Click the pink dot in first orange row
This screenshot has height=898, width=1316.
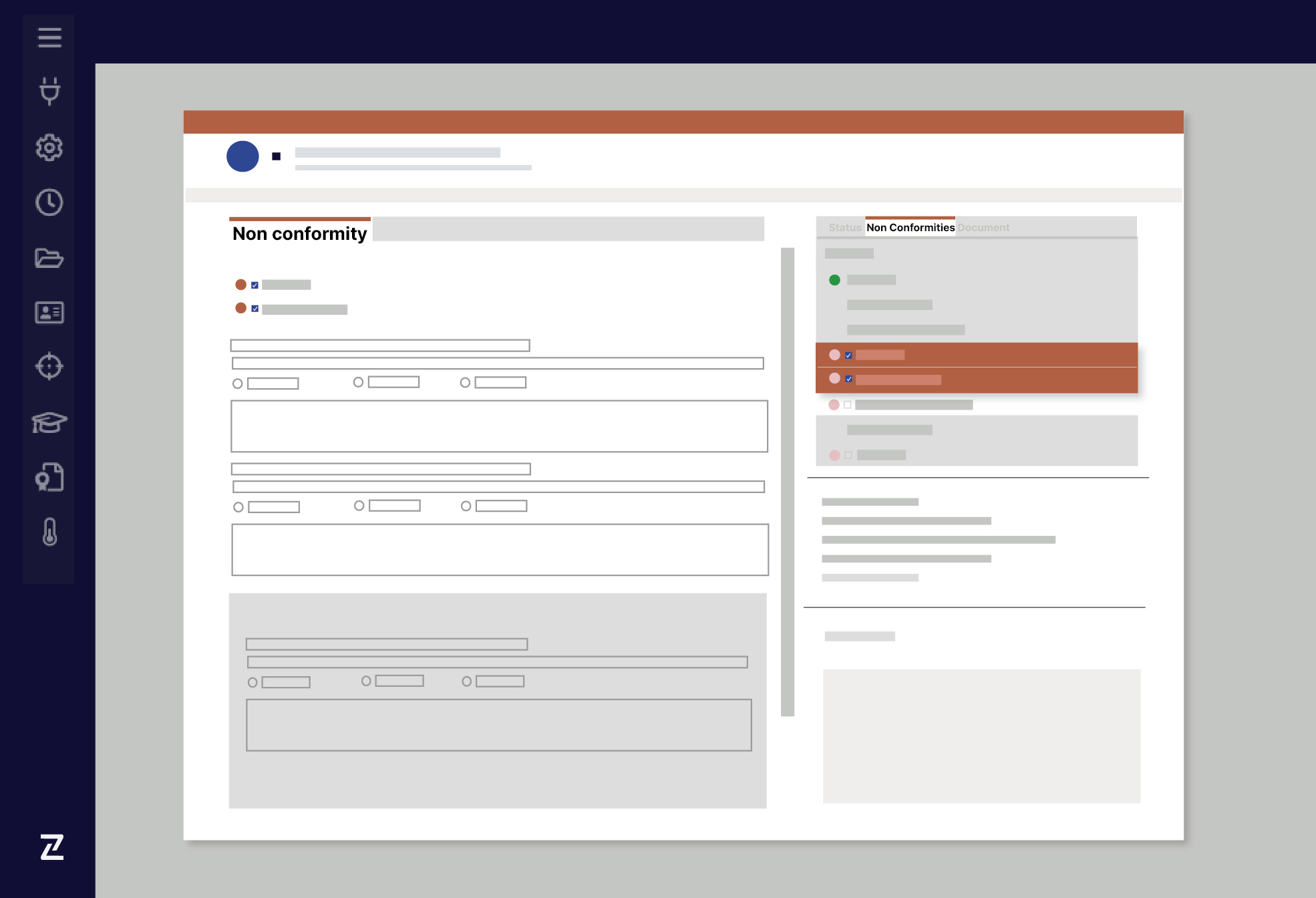[834, 355]
